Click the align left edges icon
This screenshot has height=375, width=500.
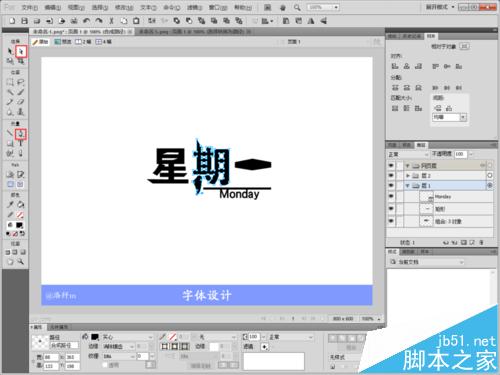coord(395,66)
